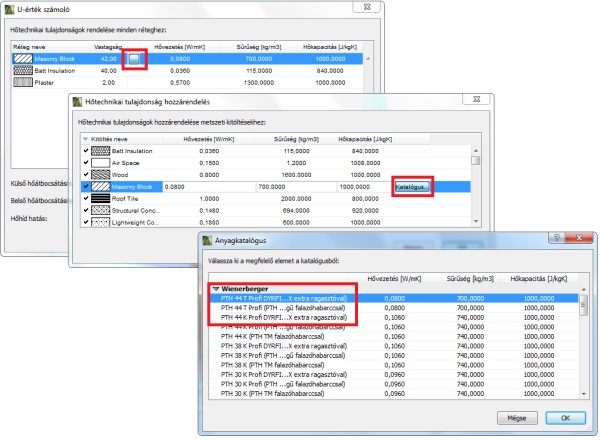Toggle the checkmark for Air Space fill

(x=86, y=163)
